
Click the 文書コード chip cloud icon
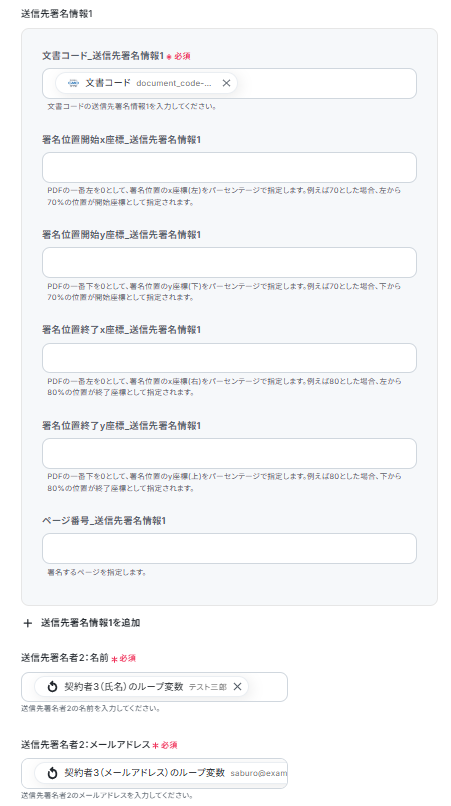click(x=73, y=83)
